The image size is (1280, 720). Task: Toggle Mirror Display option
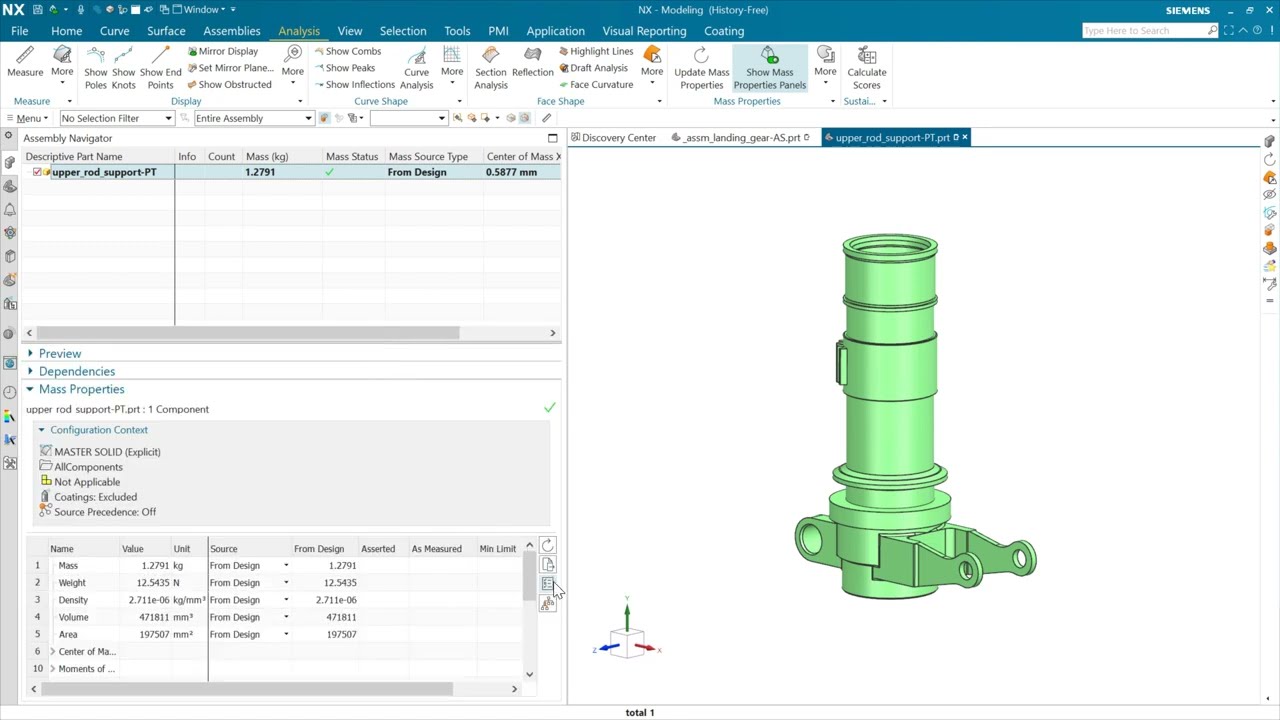pyautogui.click(x=222, y=51)
